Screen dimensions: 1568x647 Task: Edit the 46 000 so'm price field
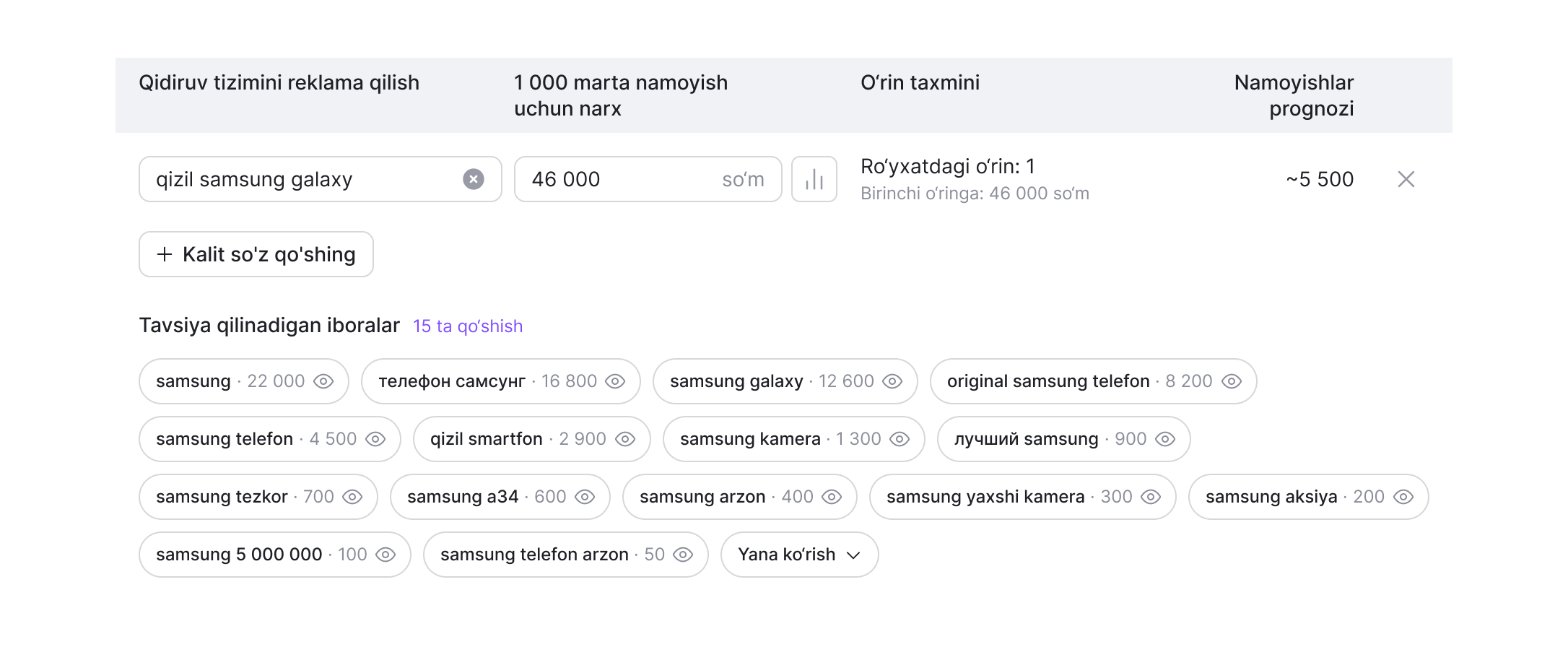coord(648,179)
